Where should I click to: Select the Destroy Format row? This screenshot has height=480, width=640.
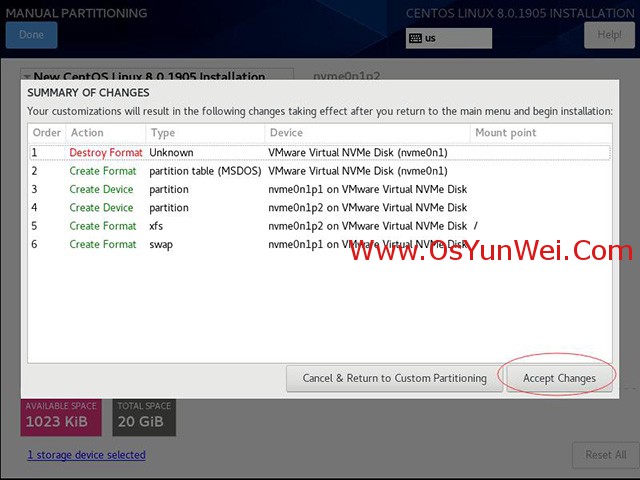tap(320, 153)
